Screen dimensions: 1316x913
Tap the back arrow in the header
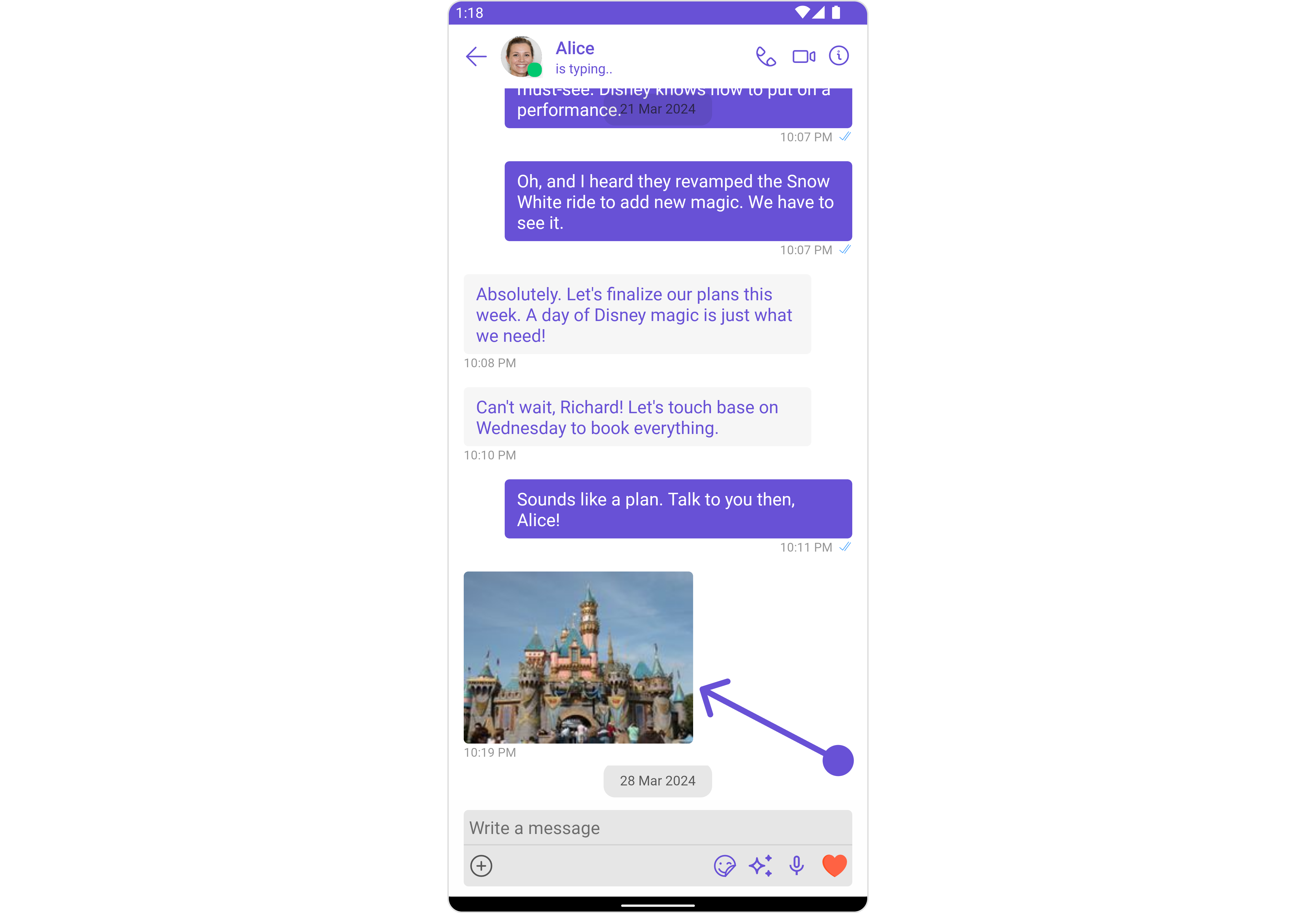(x=476, y=56)
